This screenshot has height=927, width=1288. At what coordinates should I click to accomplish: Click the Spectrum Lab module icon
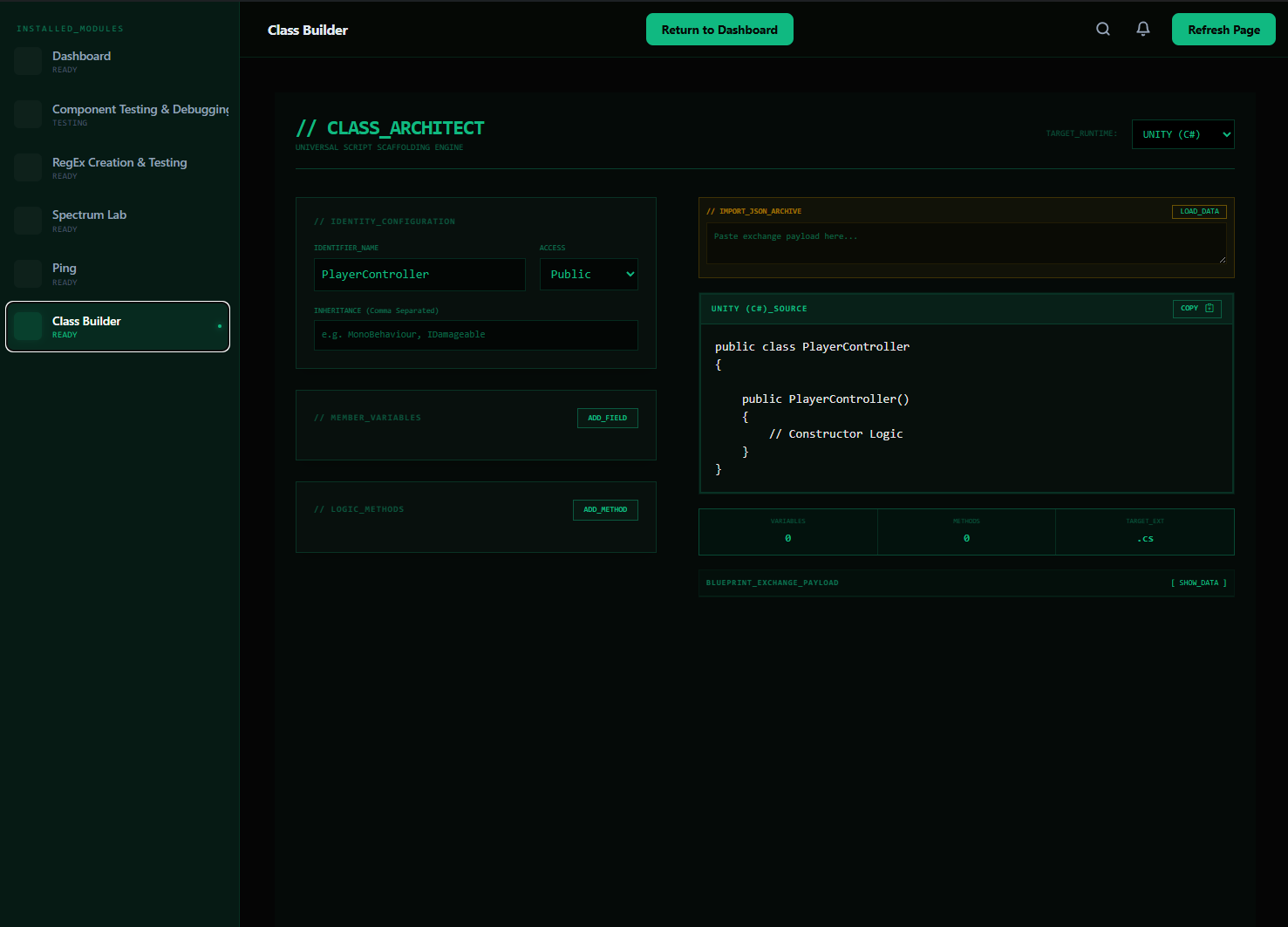tap(28, 221)
